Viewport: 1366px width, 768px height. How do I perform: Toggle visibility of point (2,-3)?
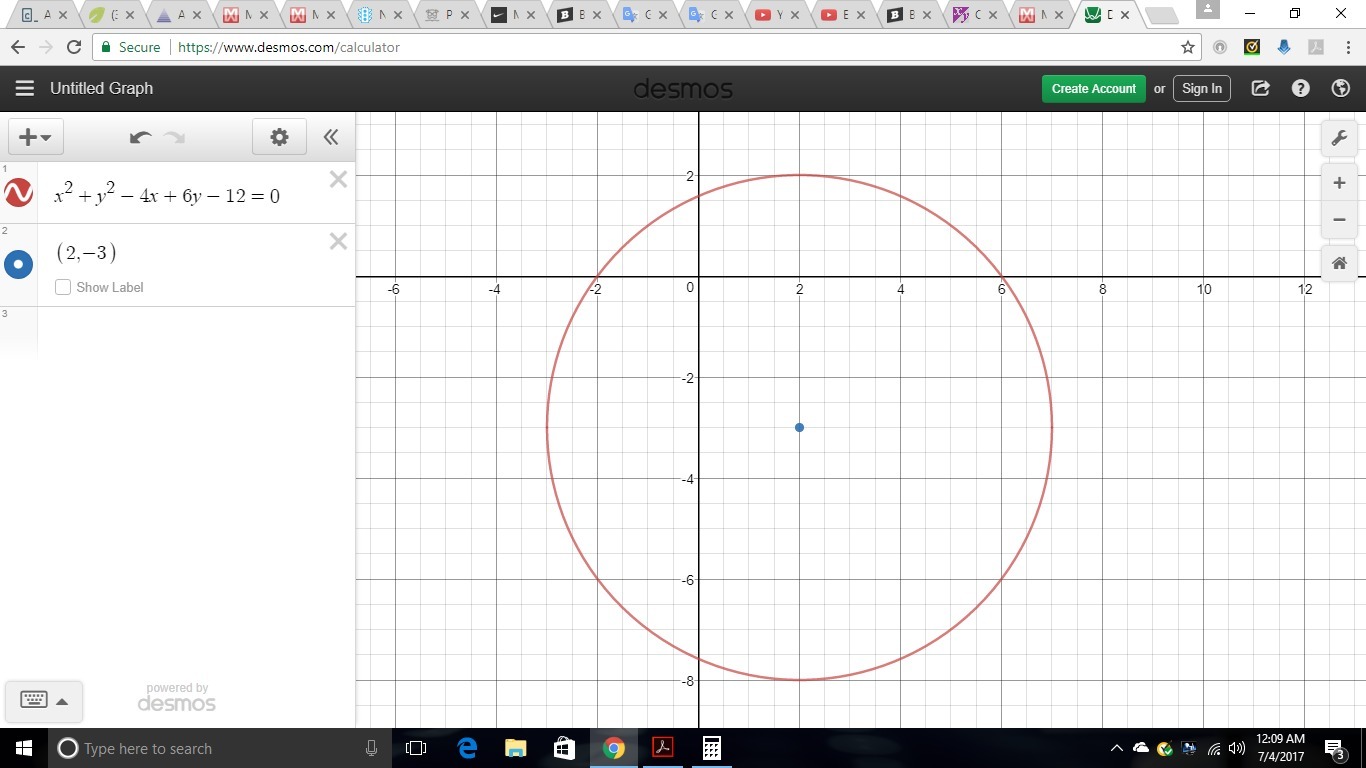click(18, 265)
